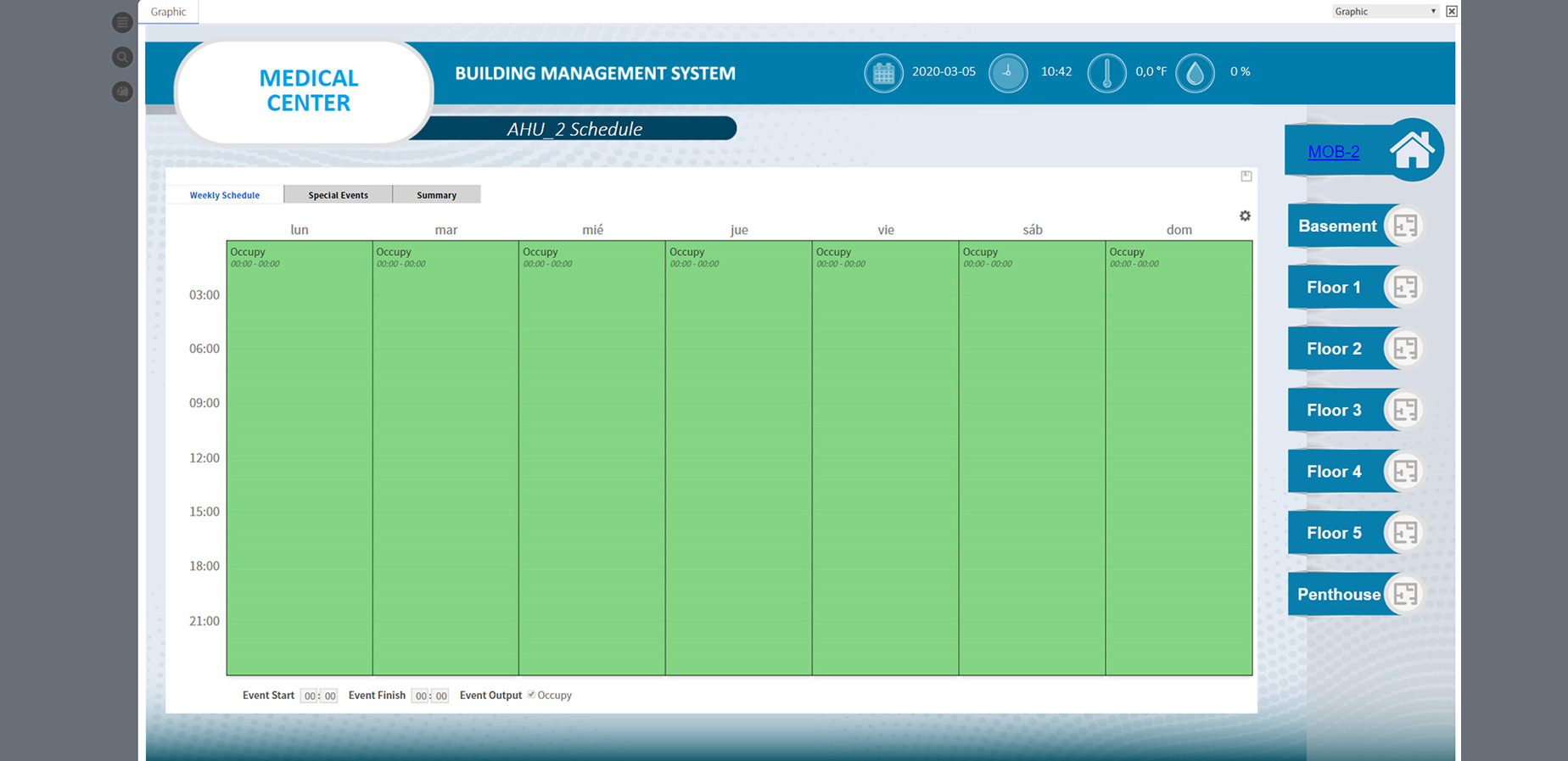Click the humidity droplet icon

(1195, 73)
